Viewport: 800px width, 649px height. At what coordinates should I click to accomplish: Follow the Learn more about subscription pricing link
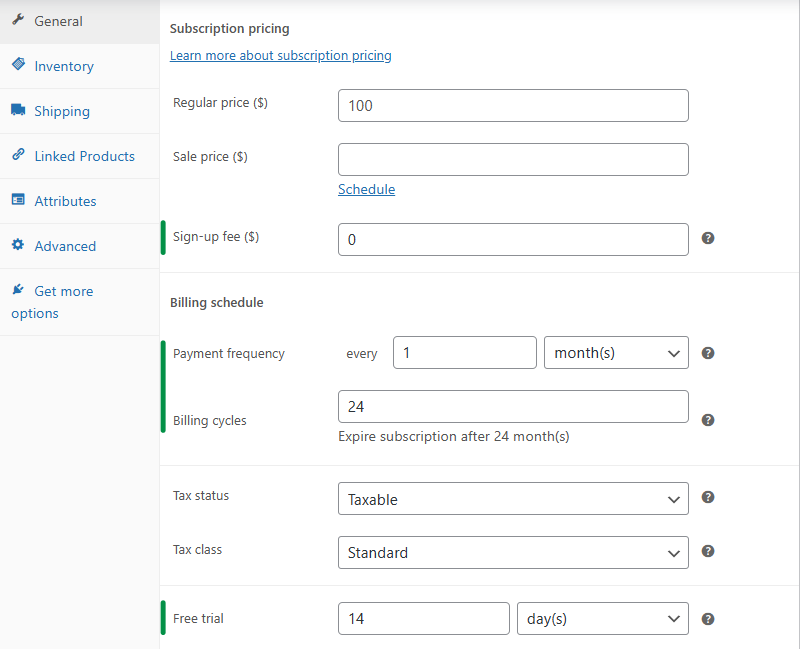pos(280,55)
